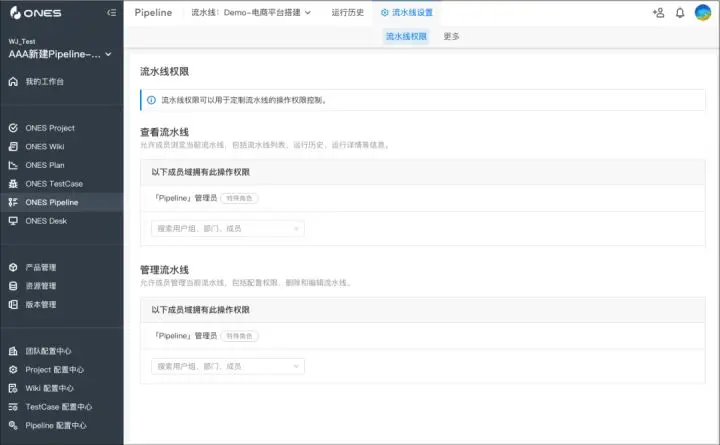Click the invite member icon
720x445 pixels.
(658, 13)
